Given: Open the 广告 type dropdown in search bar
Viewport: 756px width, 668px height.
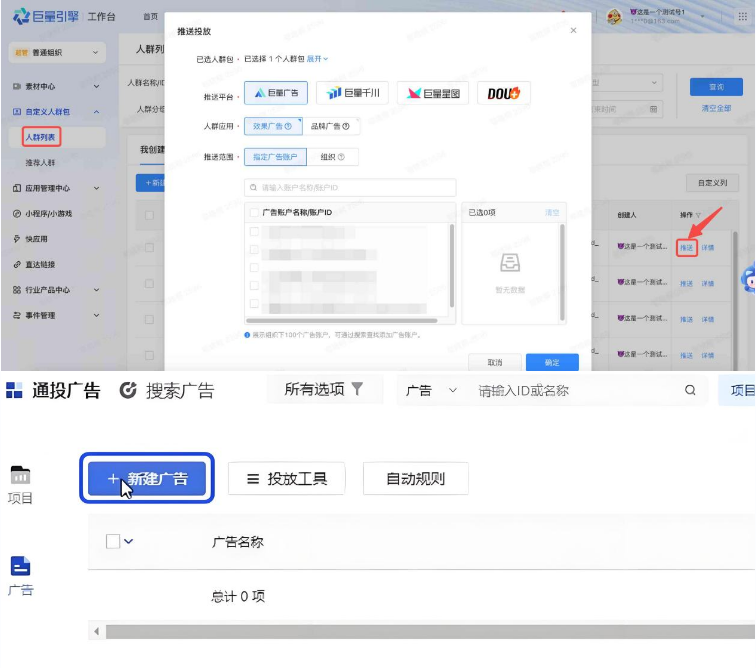Looking at the screenshot, I should (x=432, y=390).
